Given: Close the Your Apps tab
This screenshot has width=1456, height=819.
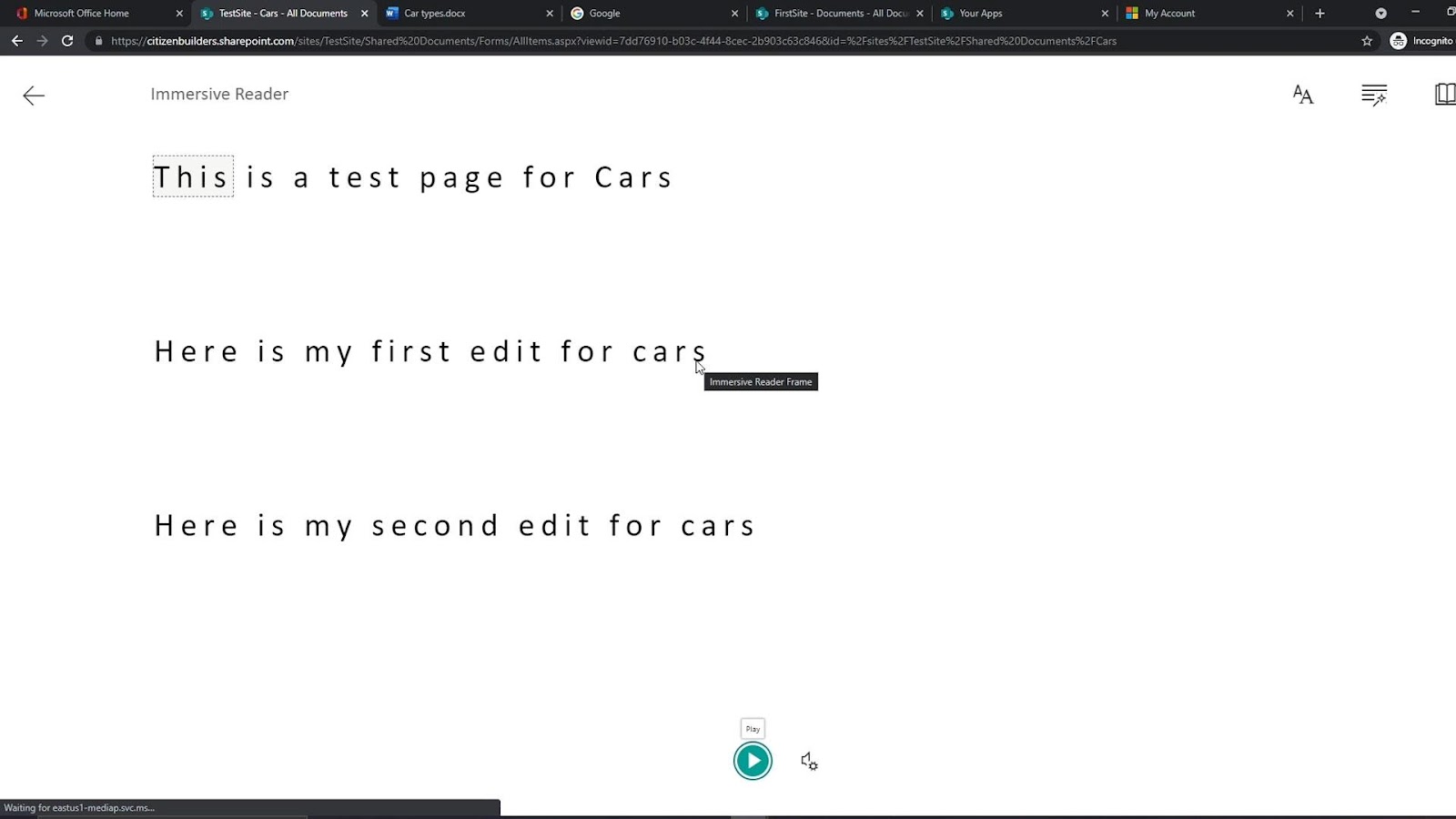Looking at the screenshot, I should [x=1105, y=14].
